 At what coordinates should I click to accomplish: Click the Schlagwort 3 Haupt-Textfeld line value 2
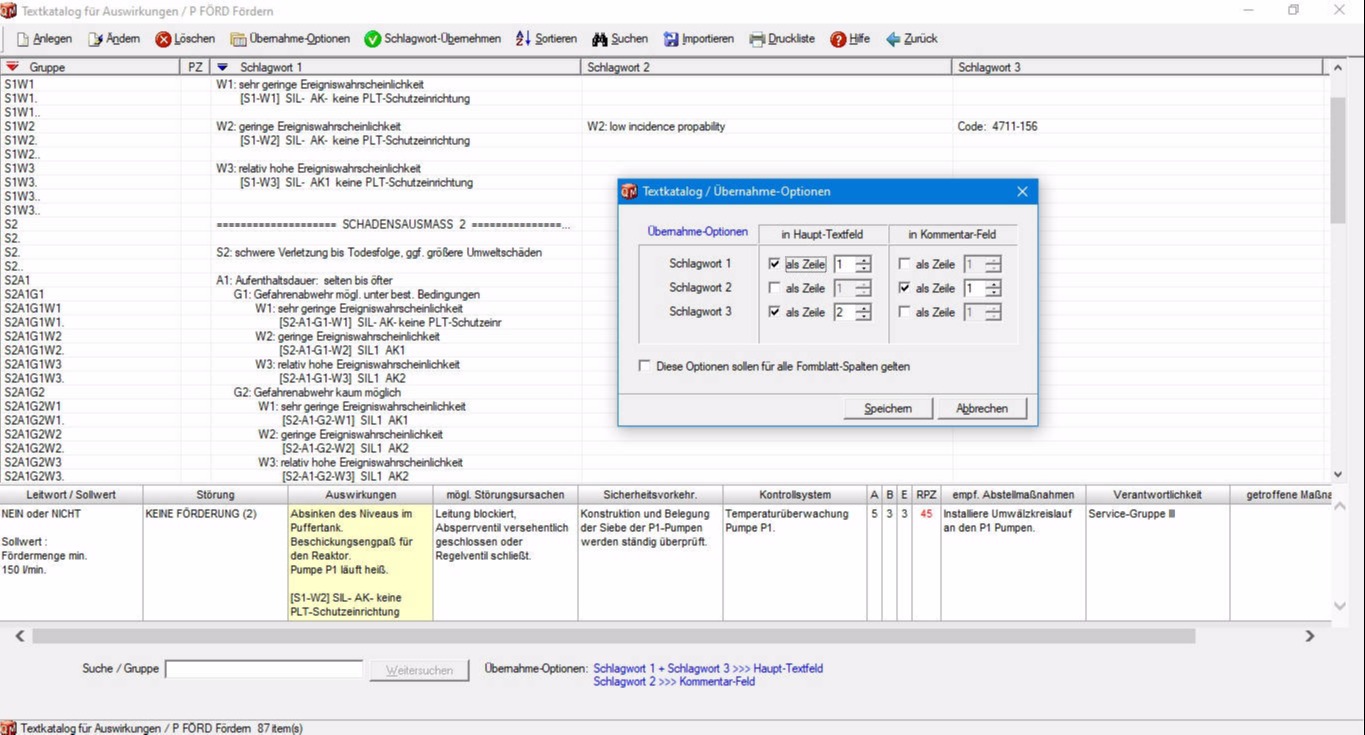pos(844,312)
